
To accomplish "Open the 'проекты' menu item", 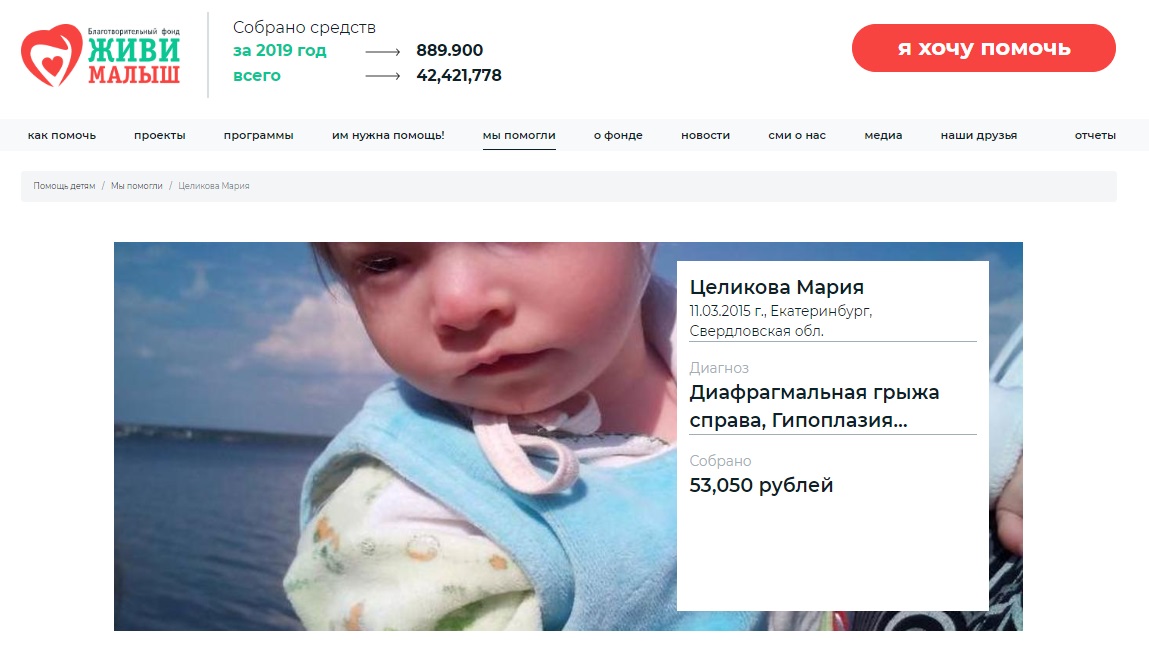I will tap(160, 135).
